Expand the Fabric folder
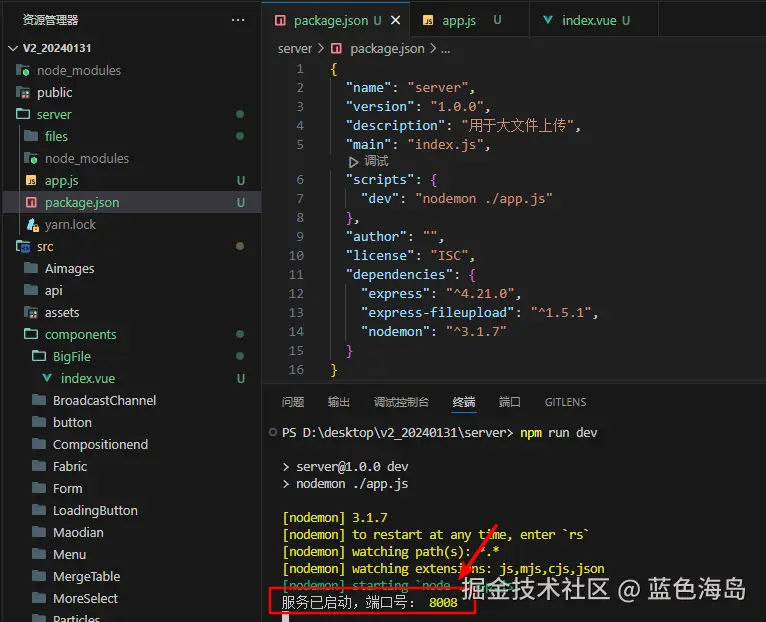Viewport: 766px width, 622px height. point(70,466)
